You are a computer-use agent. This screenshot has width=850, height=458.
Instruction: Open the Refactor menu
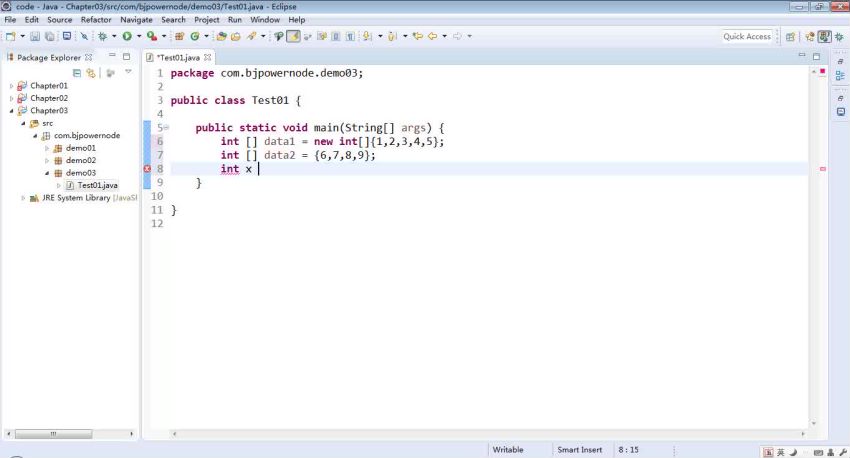click(96, 19)
